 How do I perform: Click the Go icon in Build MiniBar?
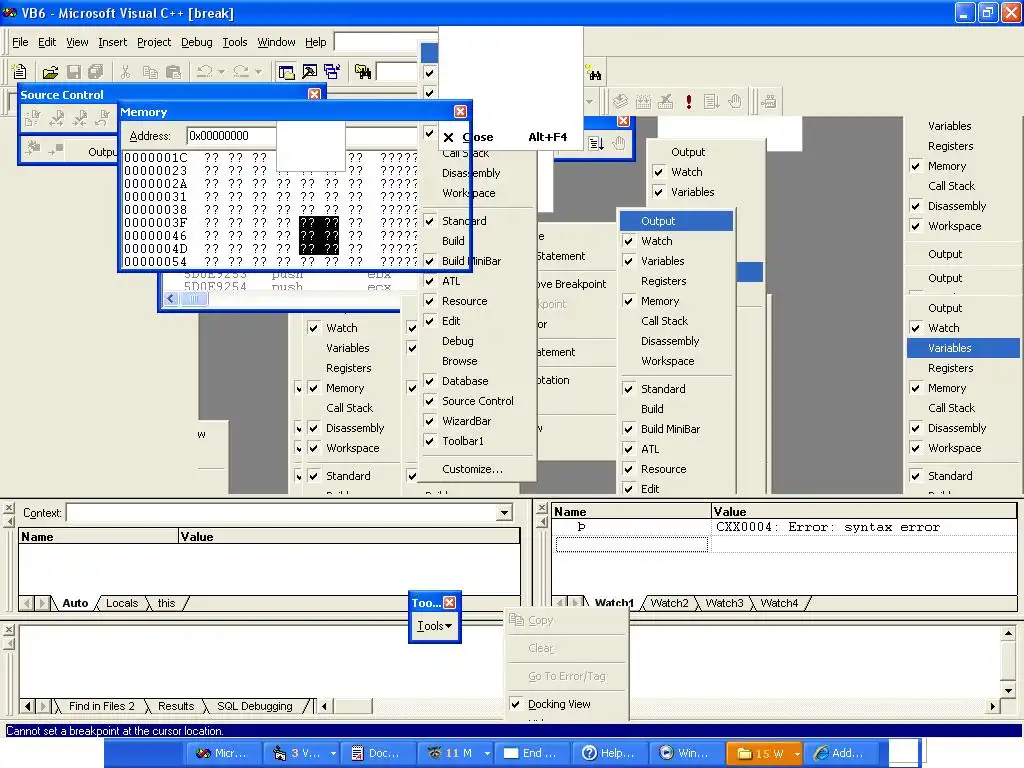click(x=711, y=101)
